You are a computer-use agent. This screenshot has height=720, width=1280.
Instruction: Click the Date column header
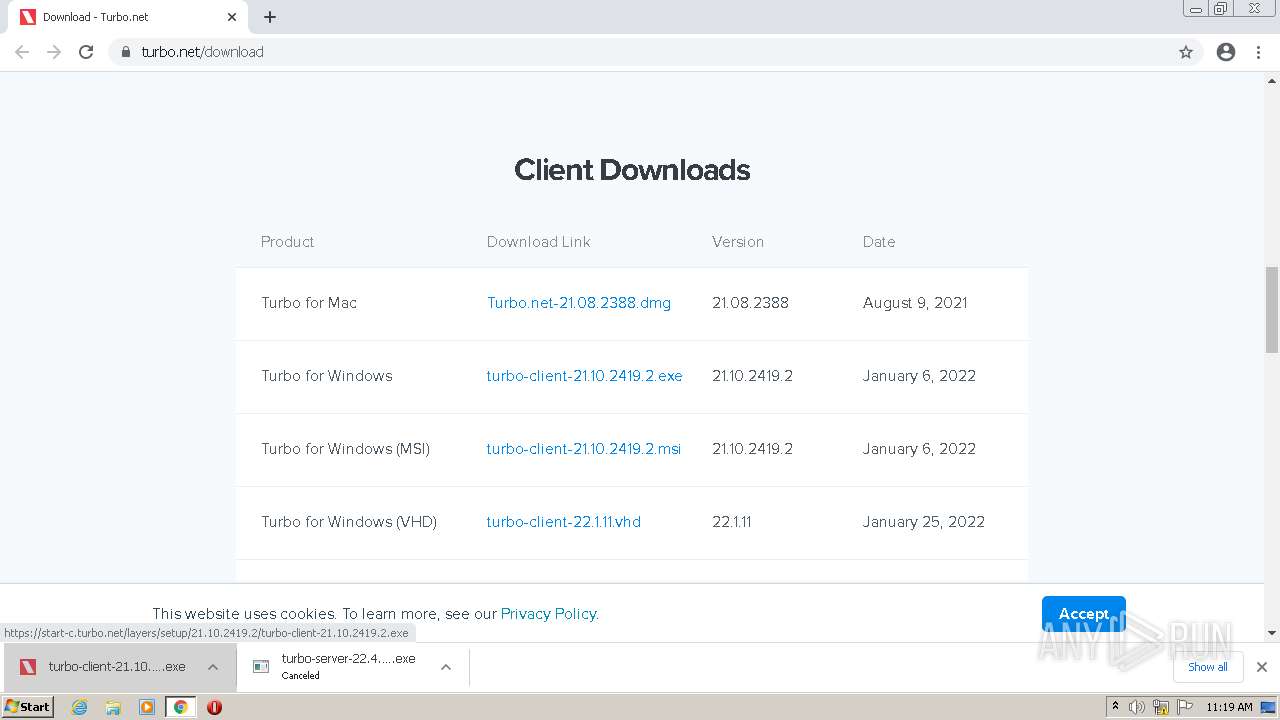pos(879,242)
